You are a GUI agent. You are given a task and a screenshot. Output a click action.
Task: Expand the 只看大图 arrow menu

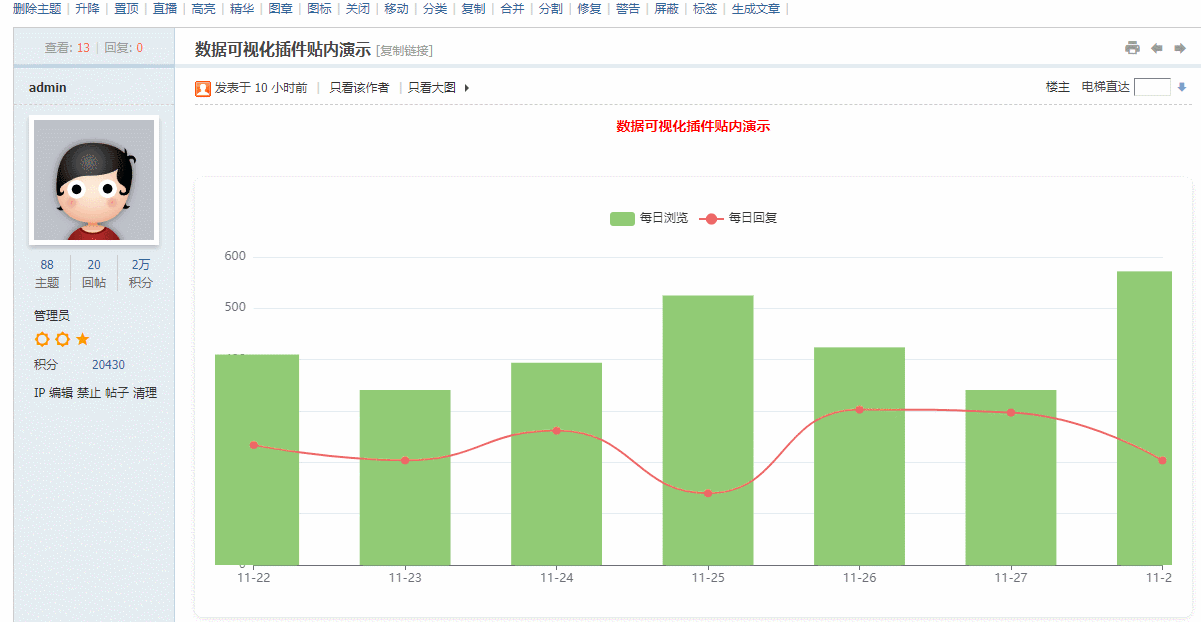pyautogui.click(x=467, y=88)
